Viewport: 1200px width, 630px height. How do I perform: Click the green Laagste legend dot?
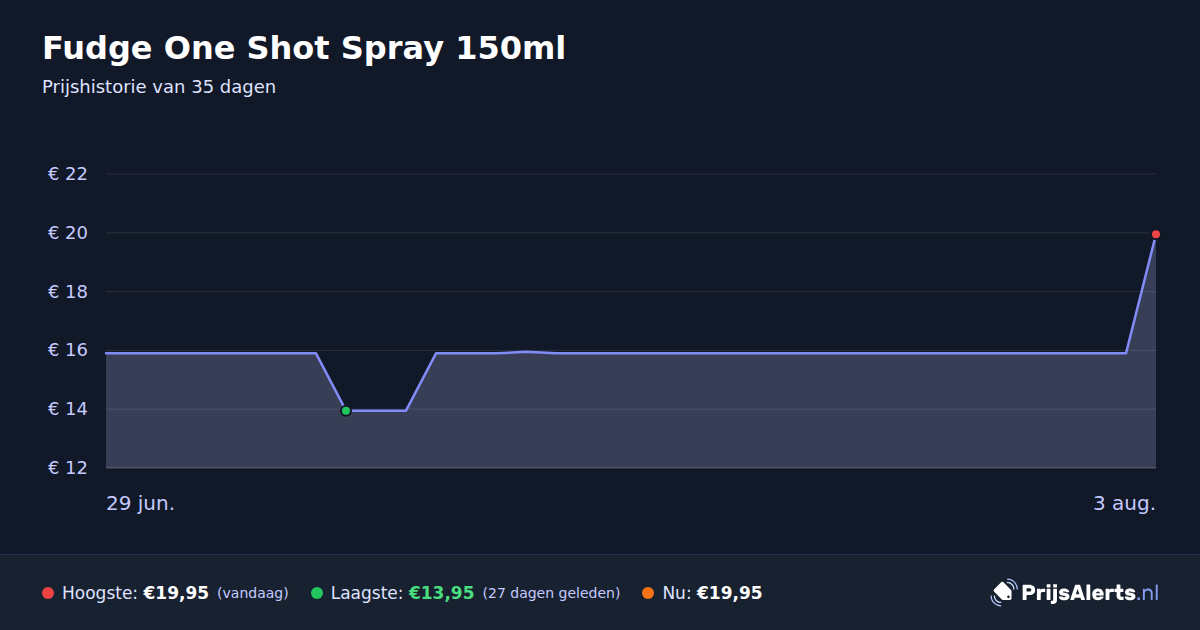317,593
